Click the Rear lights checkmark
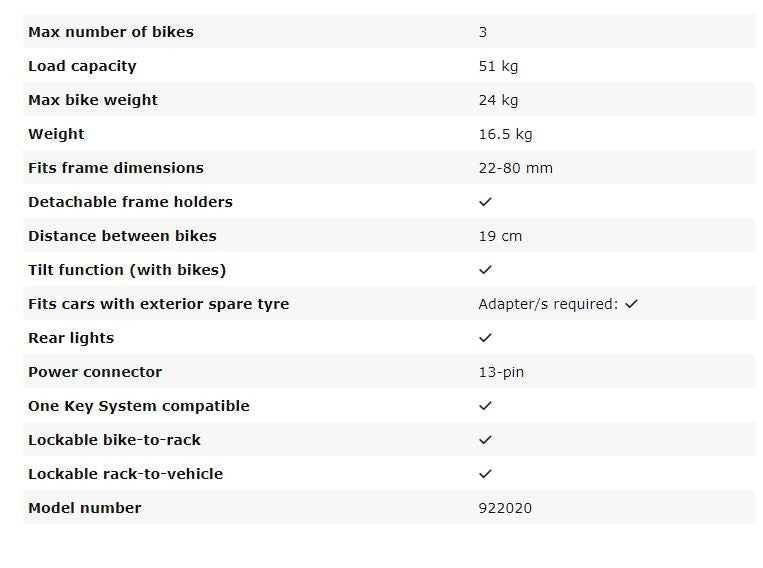 [x=485, y=338]
